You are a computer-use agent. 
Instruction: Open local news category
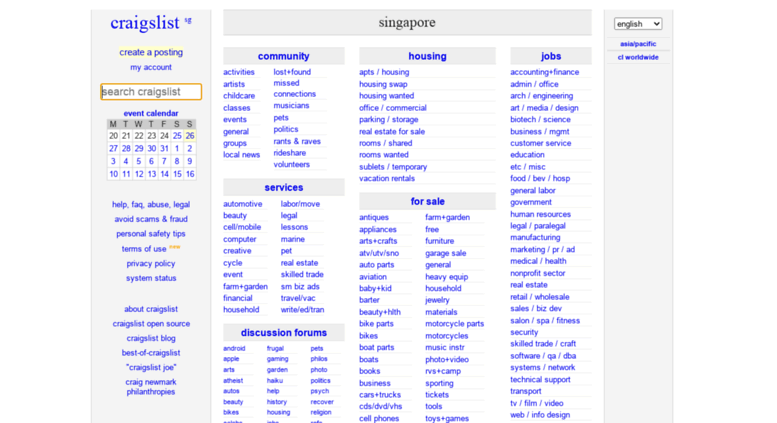[x=241, y=155]
